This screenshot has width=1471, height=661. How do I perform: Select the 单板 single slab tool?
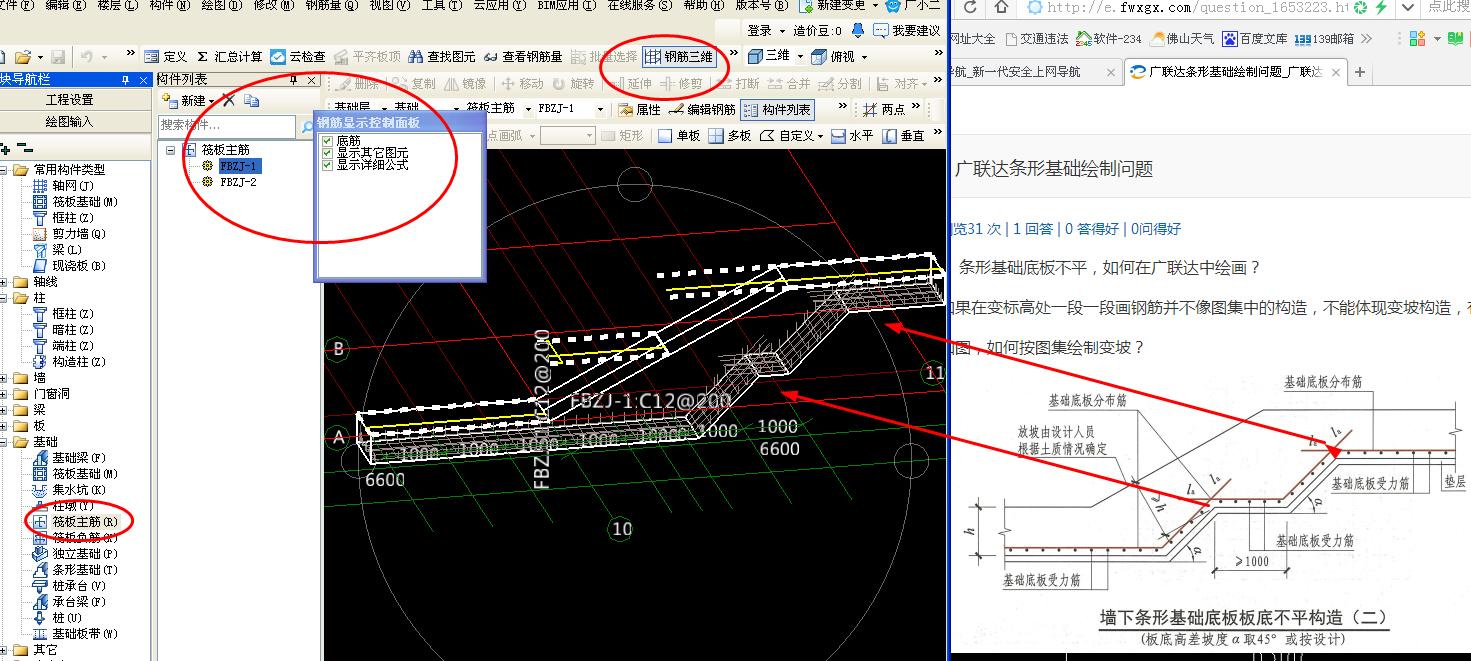[x=678, y=136]
